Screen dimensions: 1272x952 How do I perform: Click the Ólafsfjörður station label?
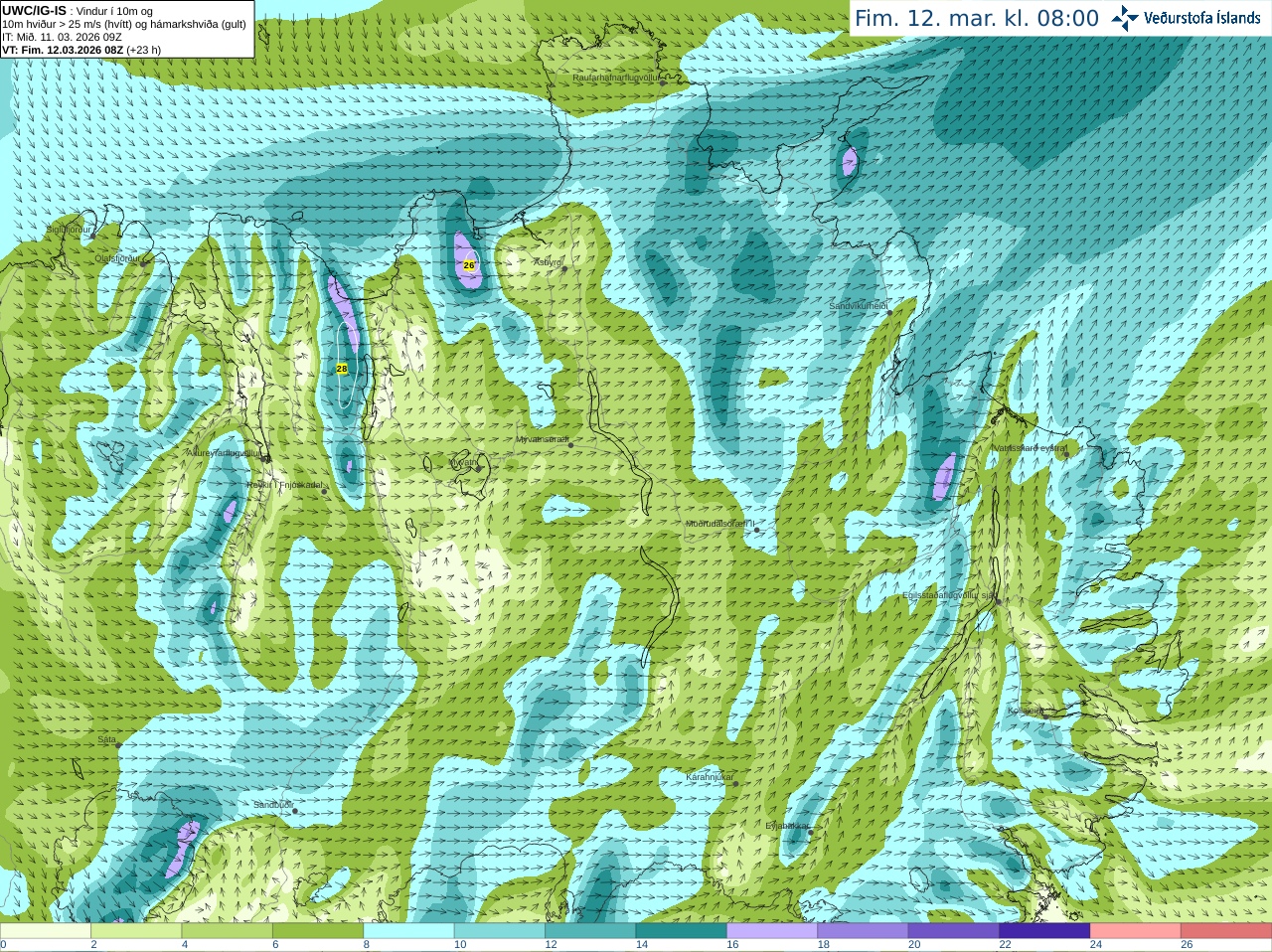click(x=117, y=257)
